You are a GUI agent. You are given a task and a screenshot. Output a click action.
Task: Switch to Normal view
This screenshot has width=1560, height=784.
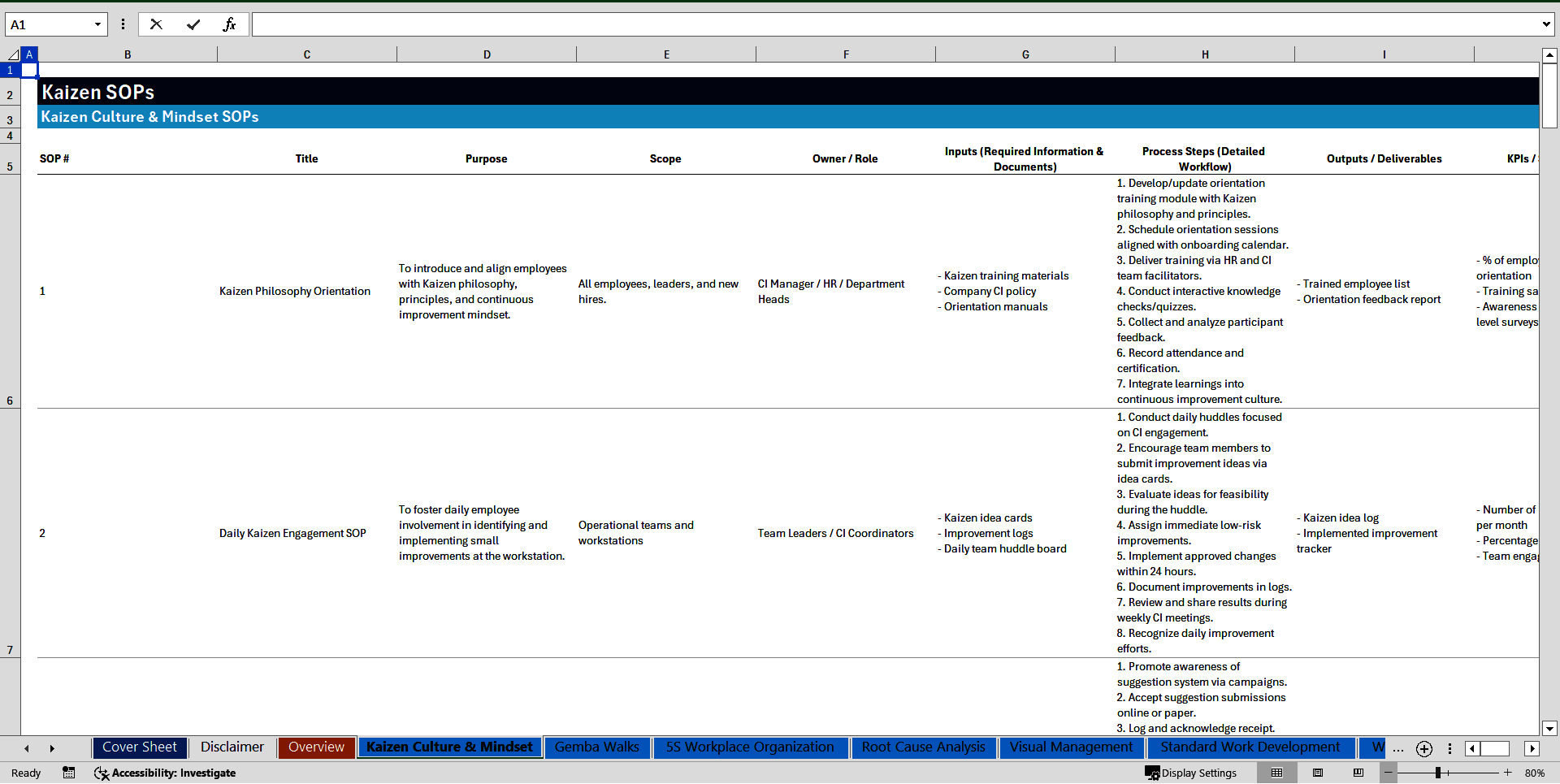click(1276, 773)
